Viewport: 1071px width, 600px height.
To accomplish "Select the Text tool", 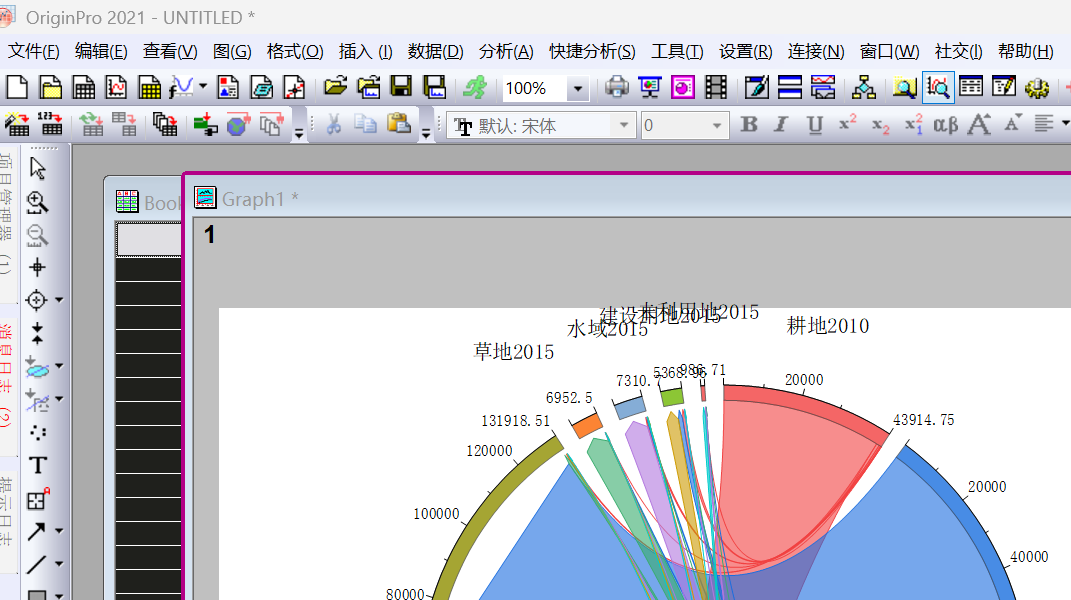I will pos(38,465).
